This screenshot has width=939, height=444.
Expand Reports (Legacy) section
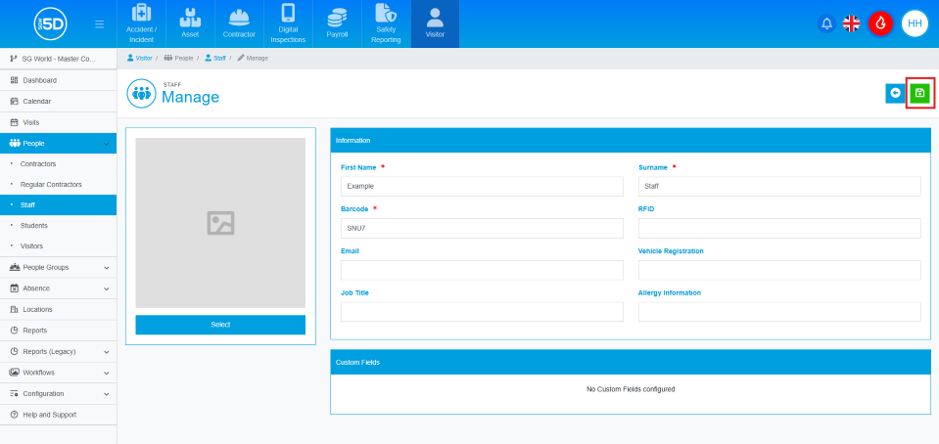58,352
